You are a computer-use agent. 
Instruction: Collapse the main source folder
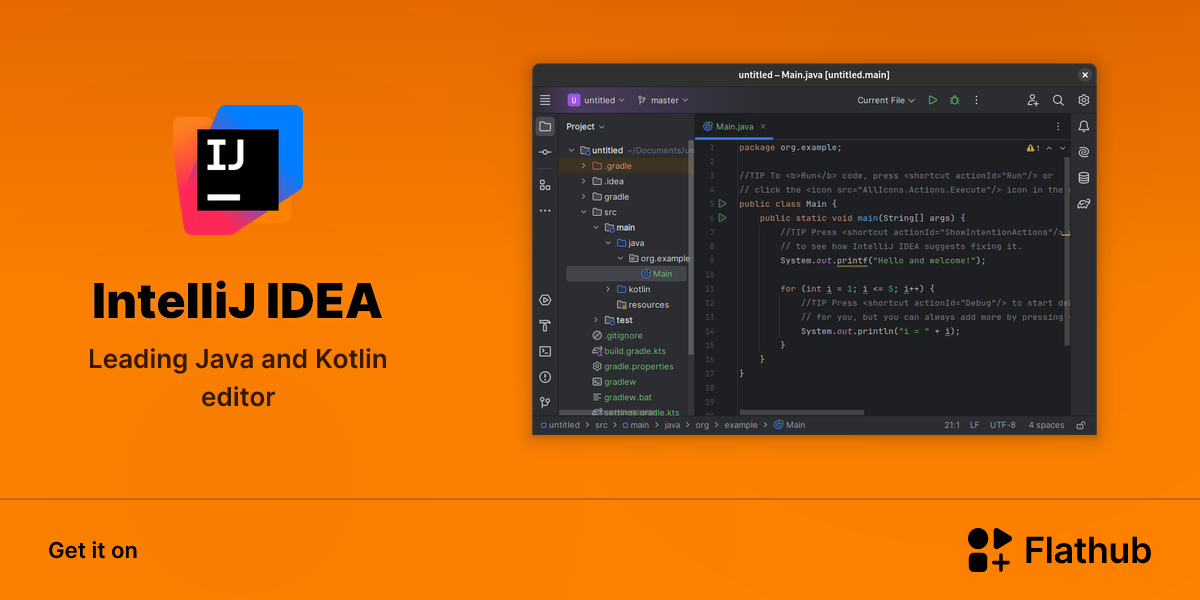point(596,228)
